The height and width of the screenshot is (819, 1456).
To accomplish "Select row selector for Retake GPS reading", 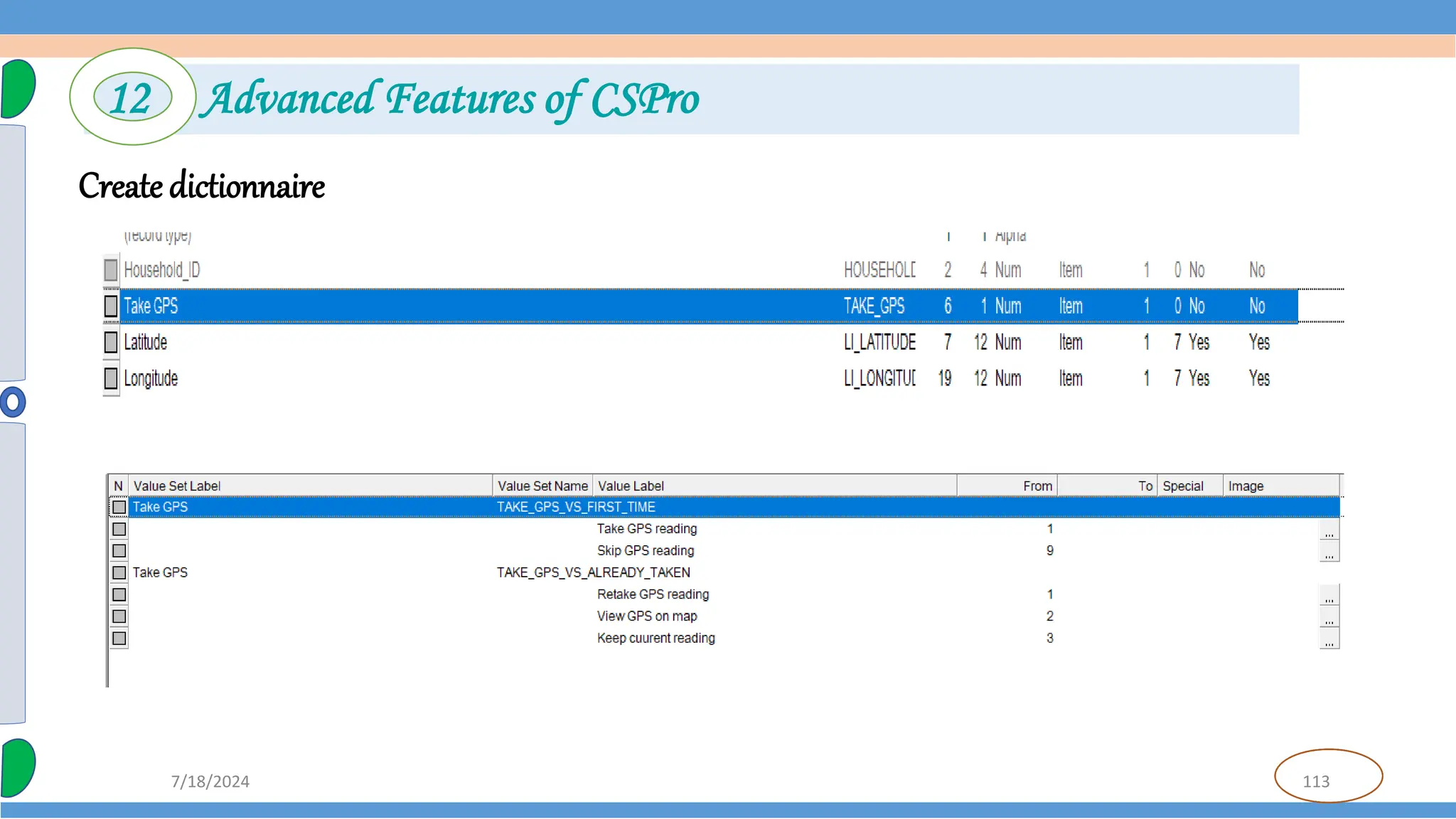I will (119, 594).
